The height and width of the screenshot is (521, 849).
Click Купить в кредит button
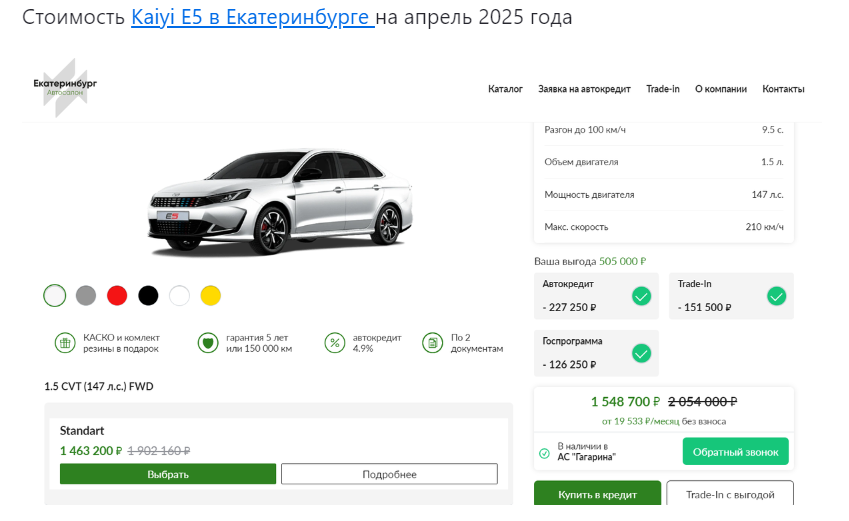pyautogui.click(x=597, y=493)
